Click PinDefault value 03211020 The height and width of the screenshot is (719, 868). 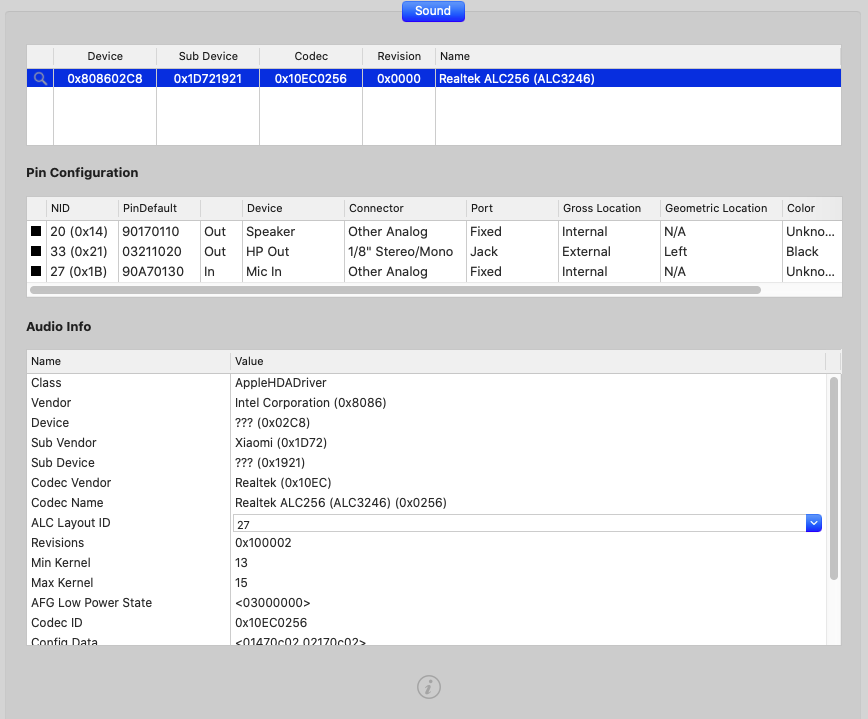coord(152,251)
